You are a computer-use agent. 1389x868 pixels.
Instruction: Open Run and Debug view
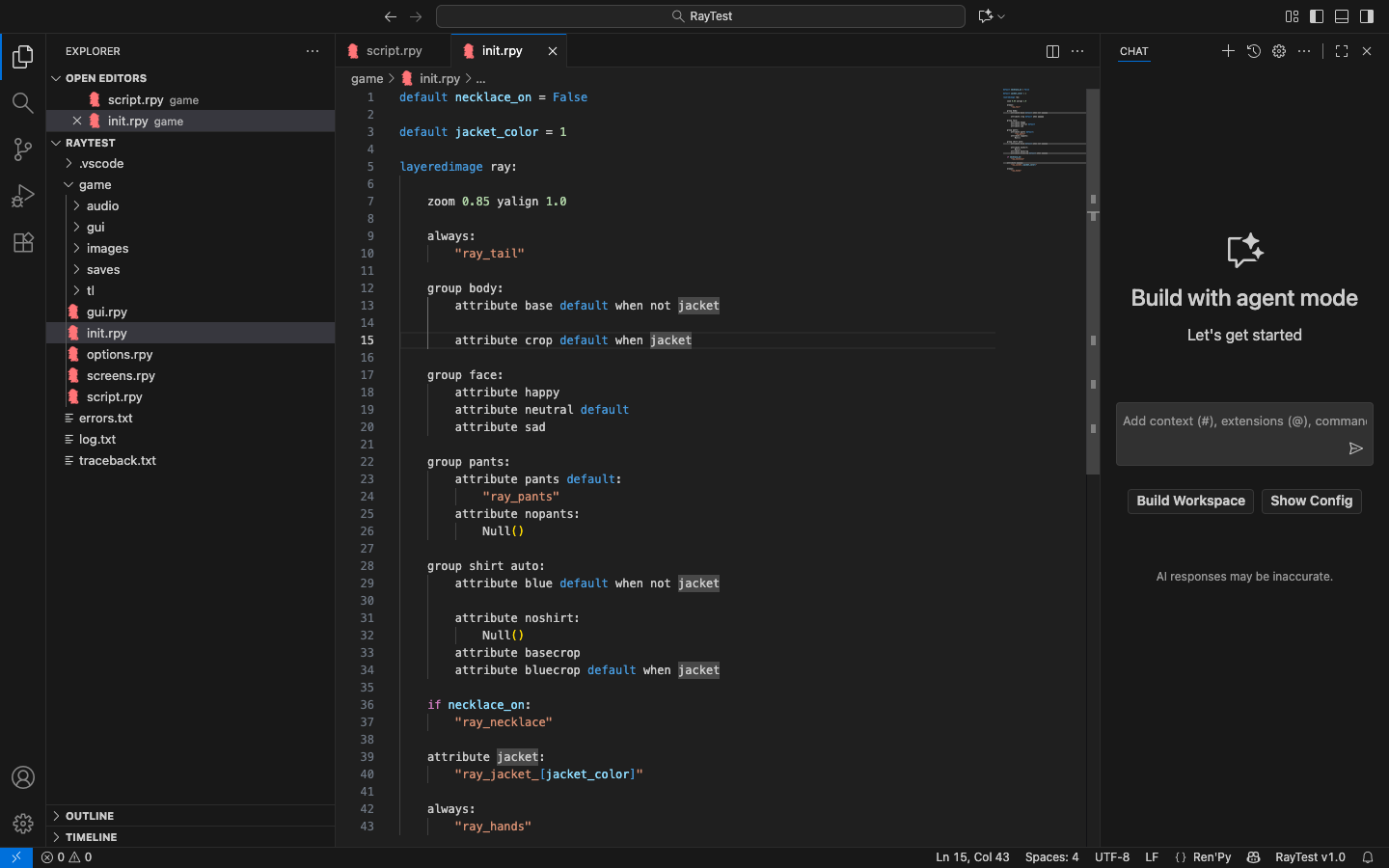click(23, 196)
